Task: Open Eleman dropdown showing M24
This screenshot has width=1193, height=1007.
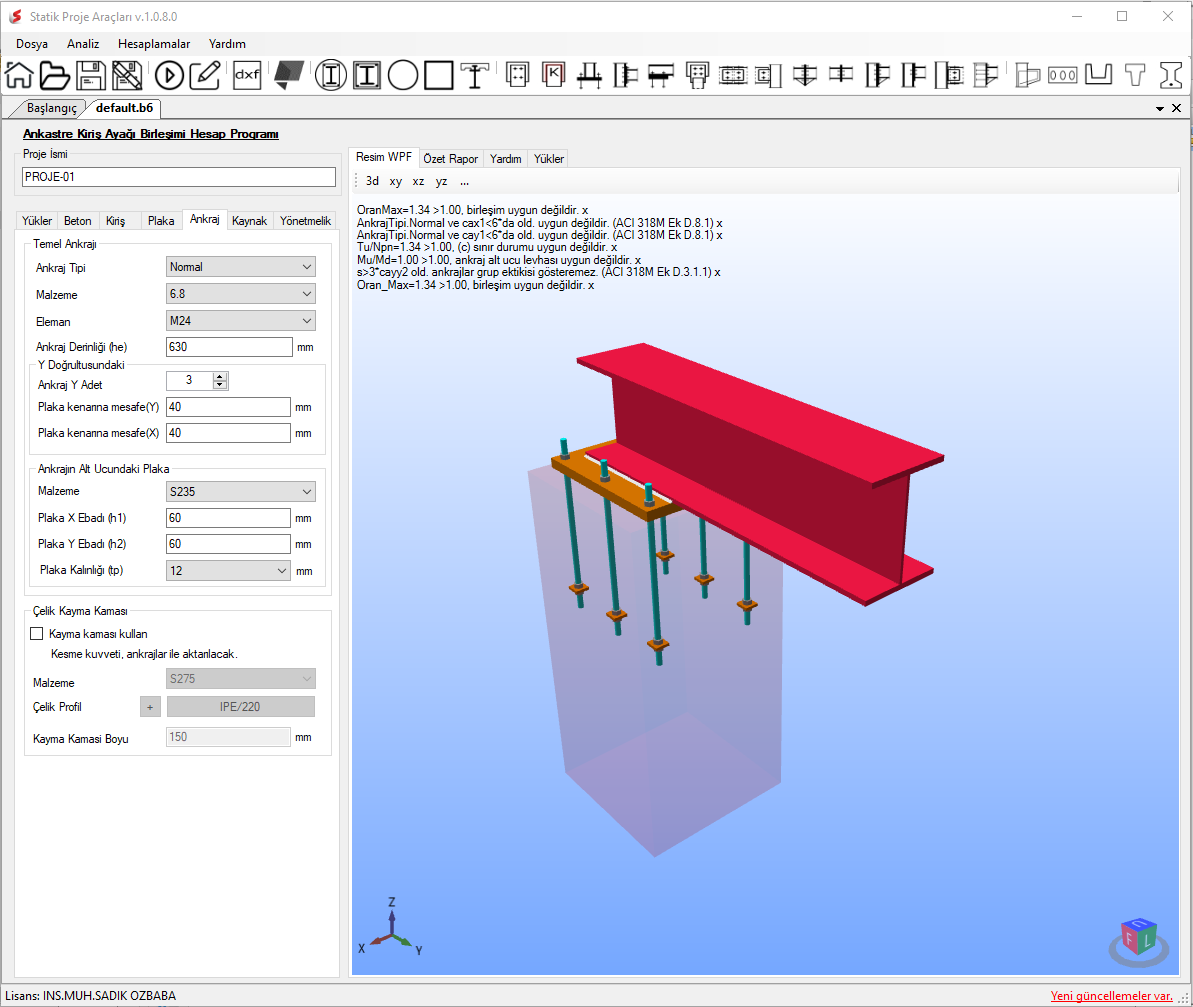Action: click(240, 321)
